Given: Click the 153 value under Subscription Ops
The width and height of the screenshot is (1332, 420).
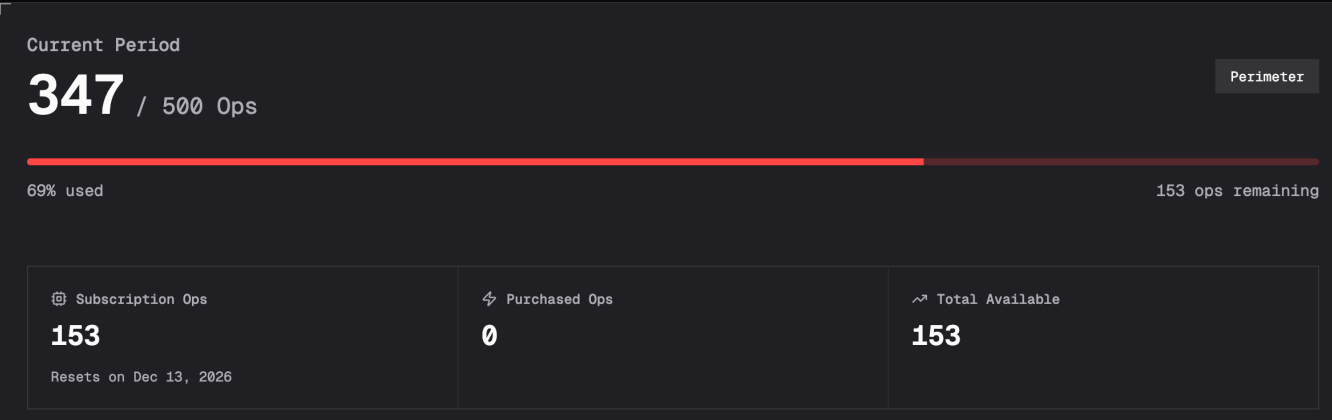Looking at the screenshot, I should pyautogui.click(x=75, y=336).
